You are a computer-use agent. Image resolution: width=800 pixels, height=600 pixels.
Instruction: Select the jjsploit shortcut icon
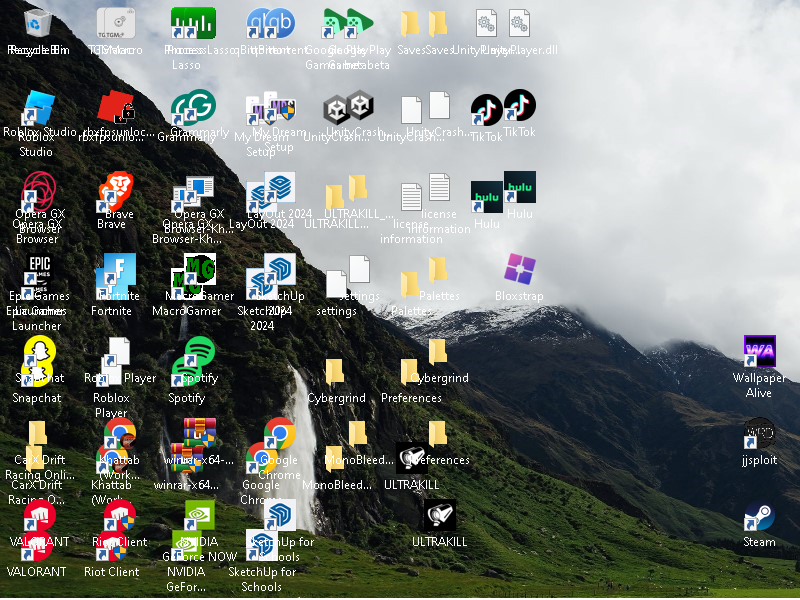click(759, 433)
